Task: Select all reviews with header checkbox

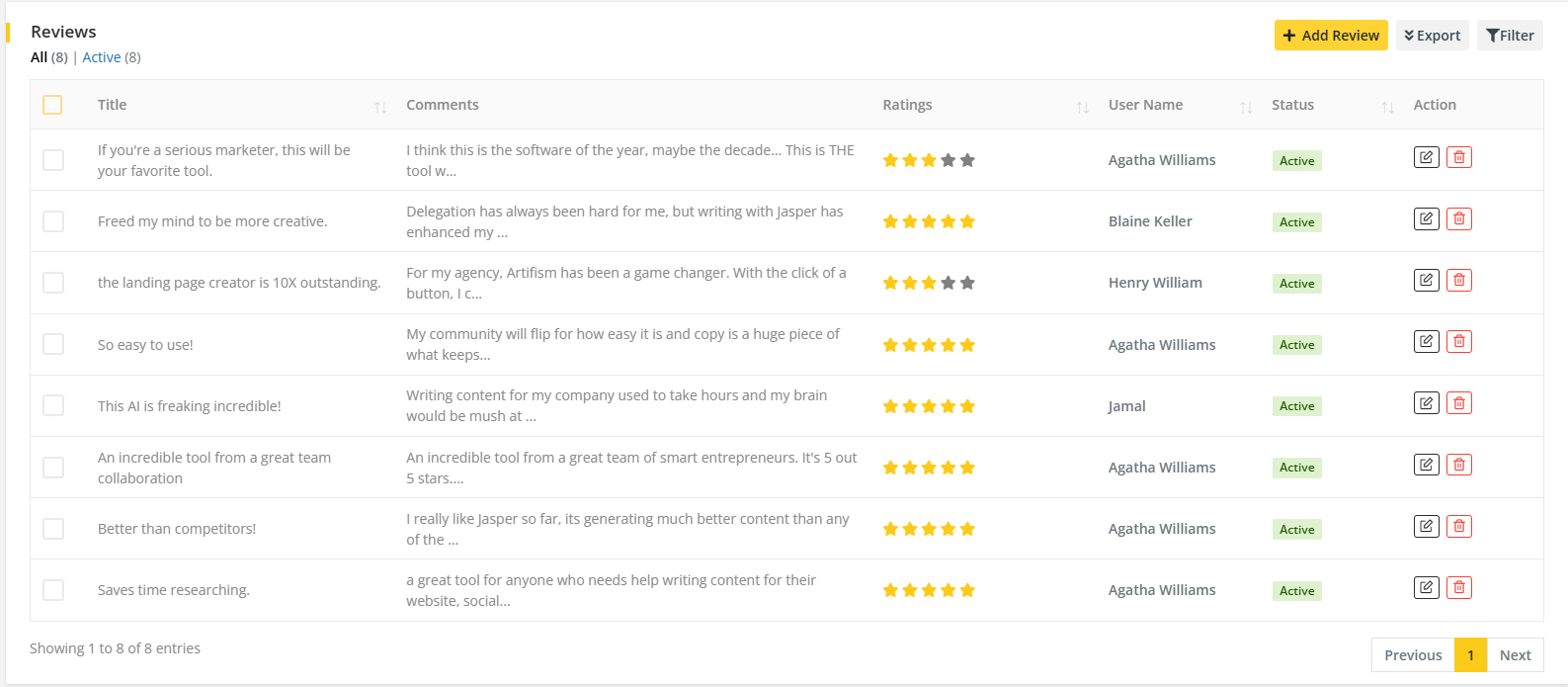Action: click(53, 105)
